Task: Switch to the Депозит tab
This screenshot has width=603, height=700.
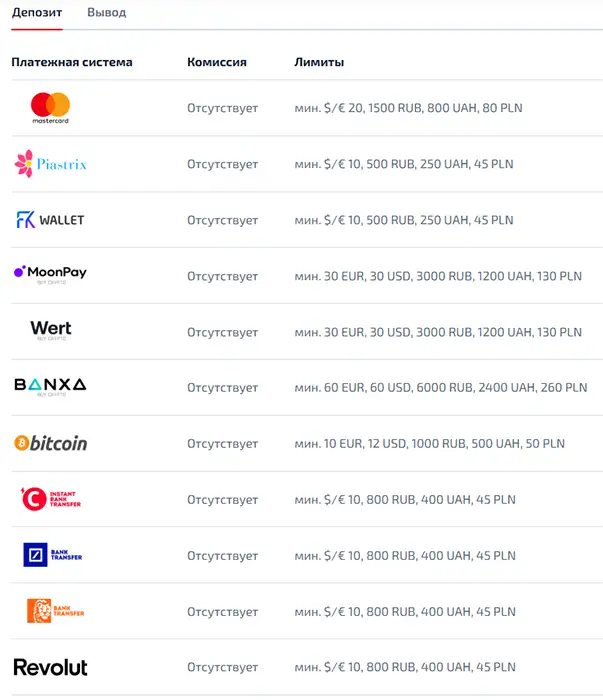Action: pyautogui.click(x=37, y=12)
